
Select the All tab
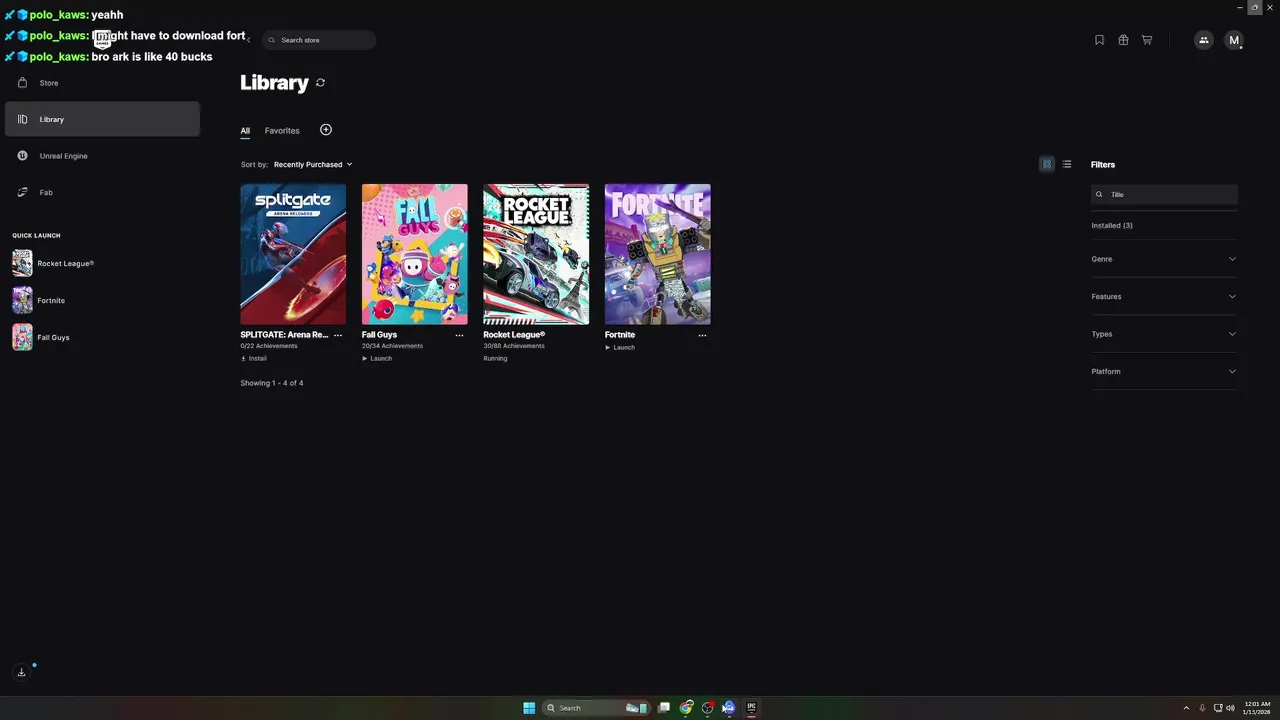click(245, 131)
